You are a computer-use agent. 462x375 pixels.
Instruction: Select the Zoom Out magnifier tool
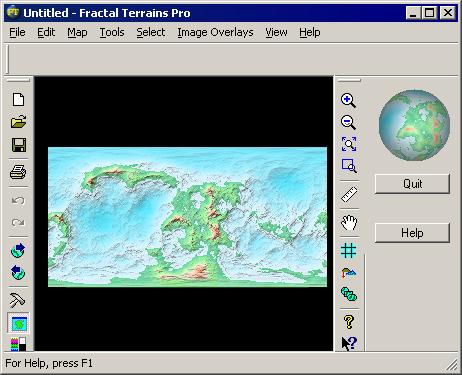349,122
